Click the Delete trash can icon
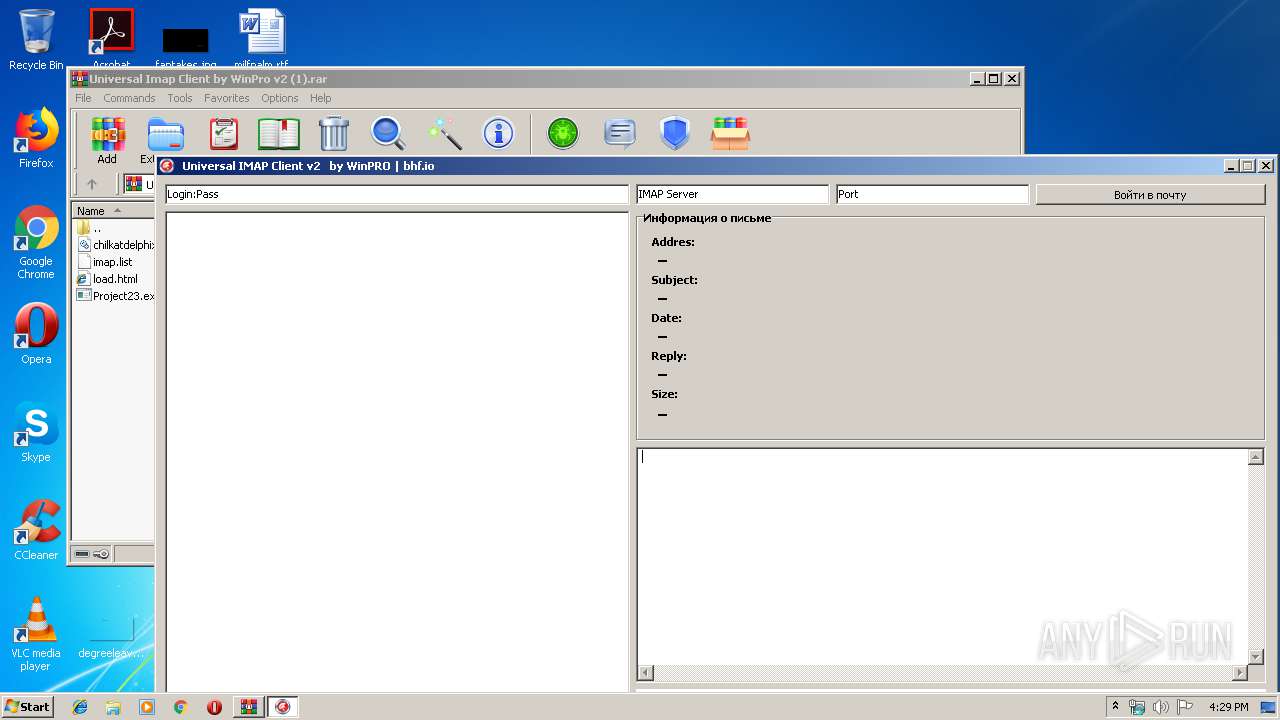The width and height of the screenshot is (1280, 720). (x=334, y=133)
